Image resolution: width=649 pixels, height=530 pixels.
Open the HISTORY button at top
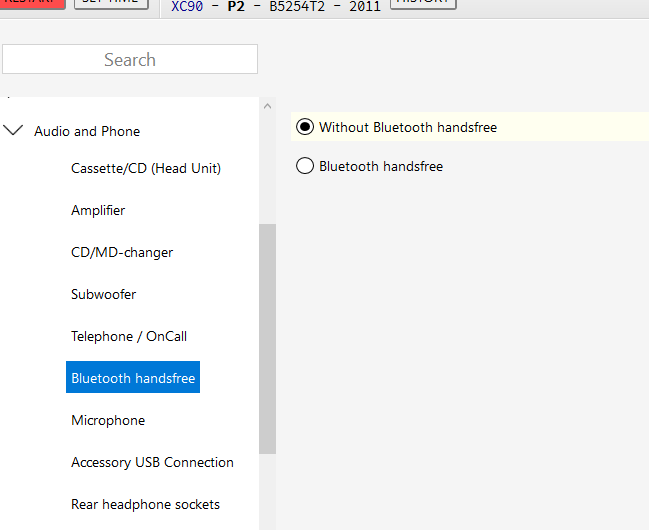[x=423, y=3]
